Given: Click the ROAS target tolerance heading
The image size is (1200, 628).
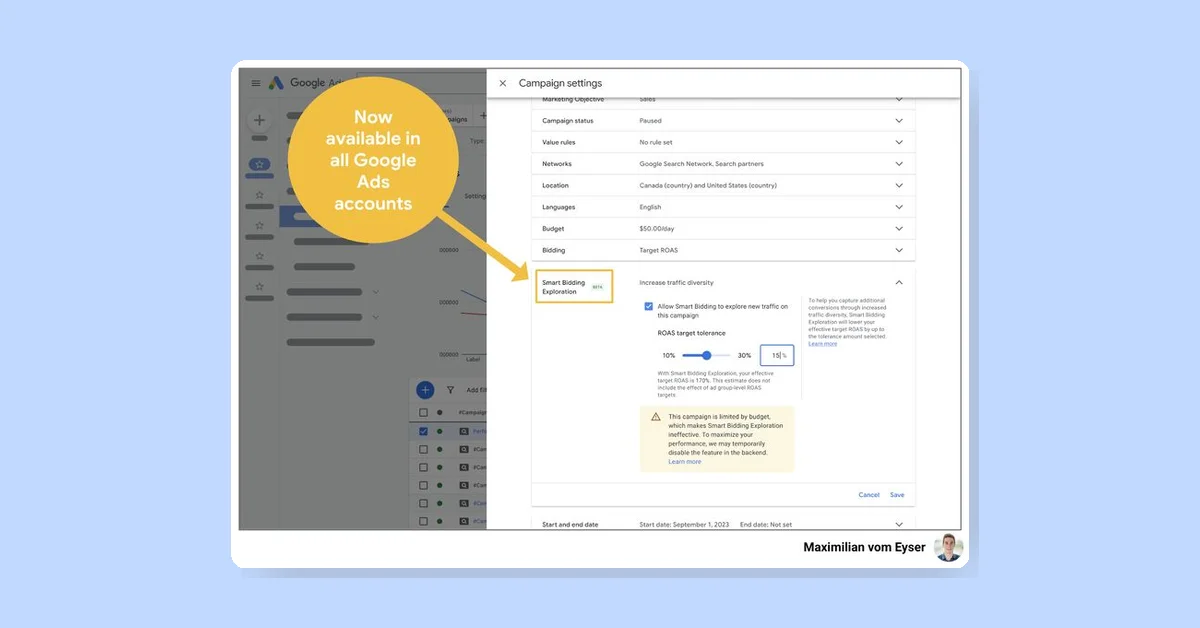Looking at the screenshot, I should 691,332.
